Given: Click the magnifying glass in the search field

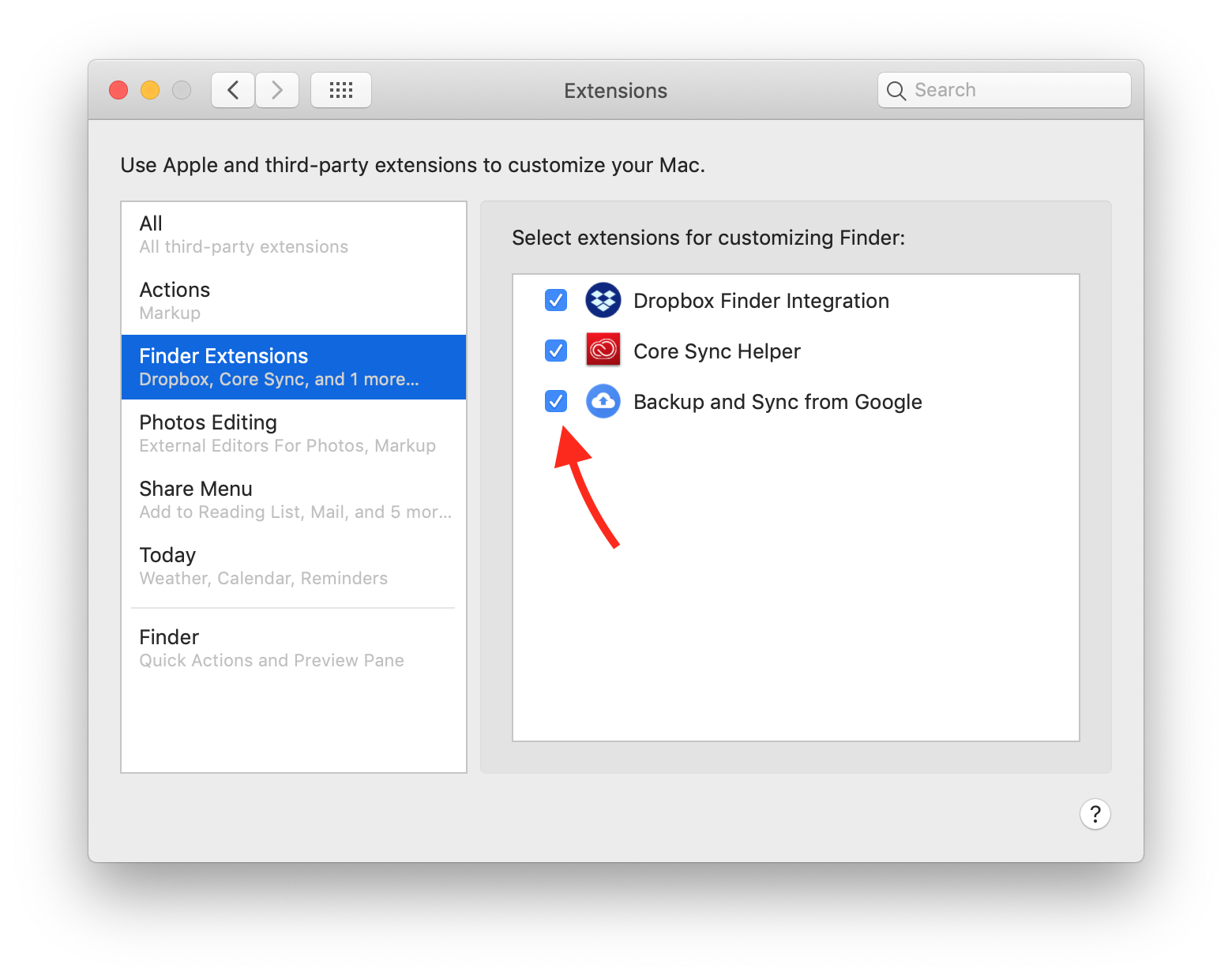Looking at the screenshot, I should click(x=896, y=91).
